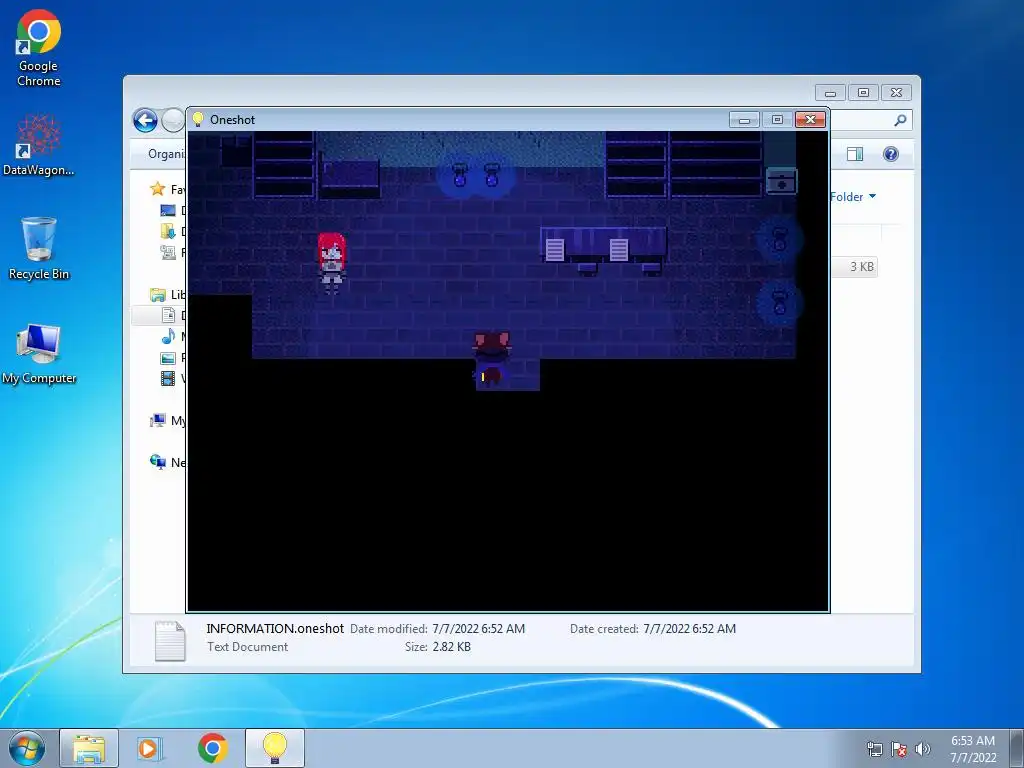Viewport: 1024px width, 768px height.
Task: Click the left paper on the game desk
Action: [555, 249]
